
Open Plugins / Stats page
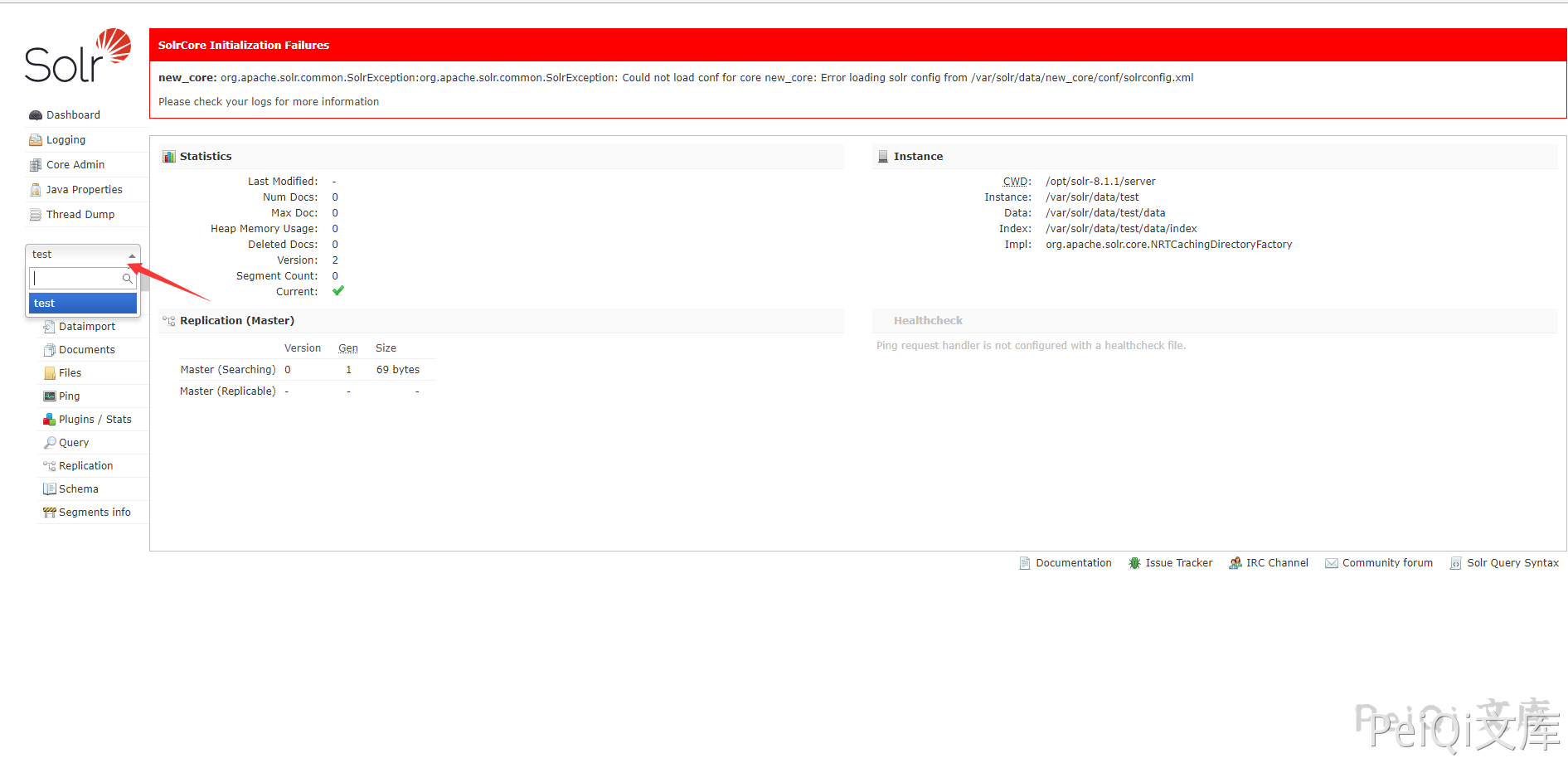coord(95,420)
